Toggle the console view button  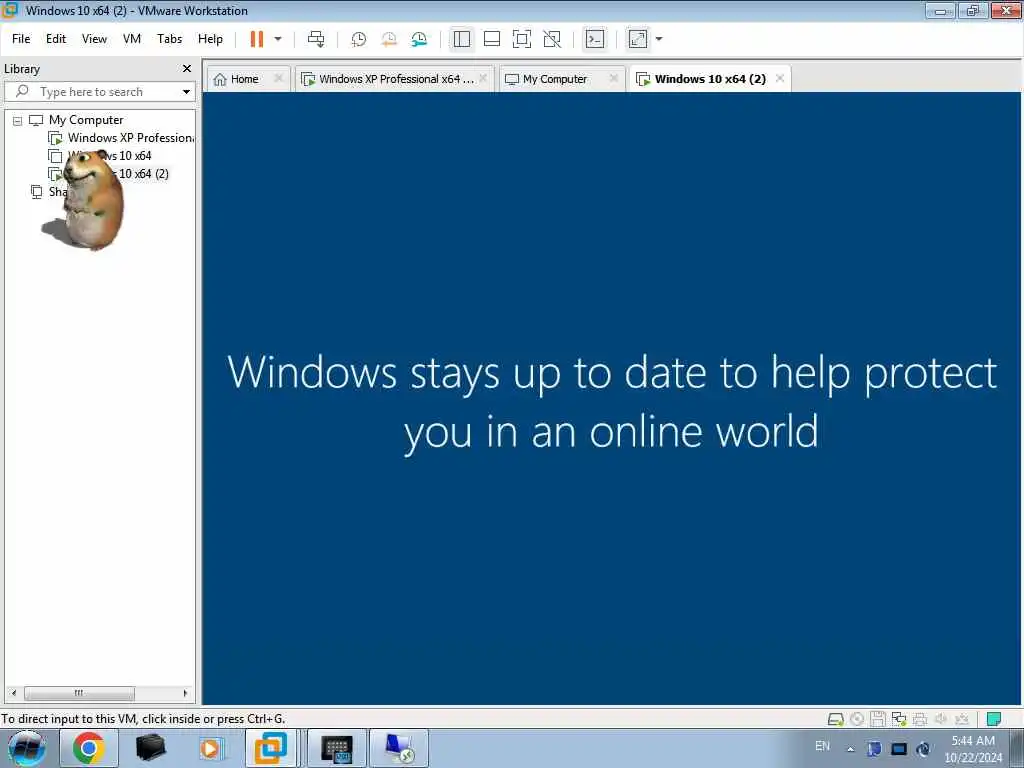point(595,39)
